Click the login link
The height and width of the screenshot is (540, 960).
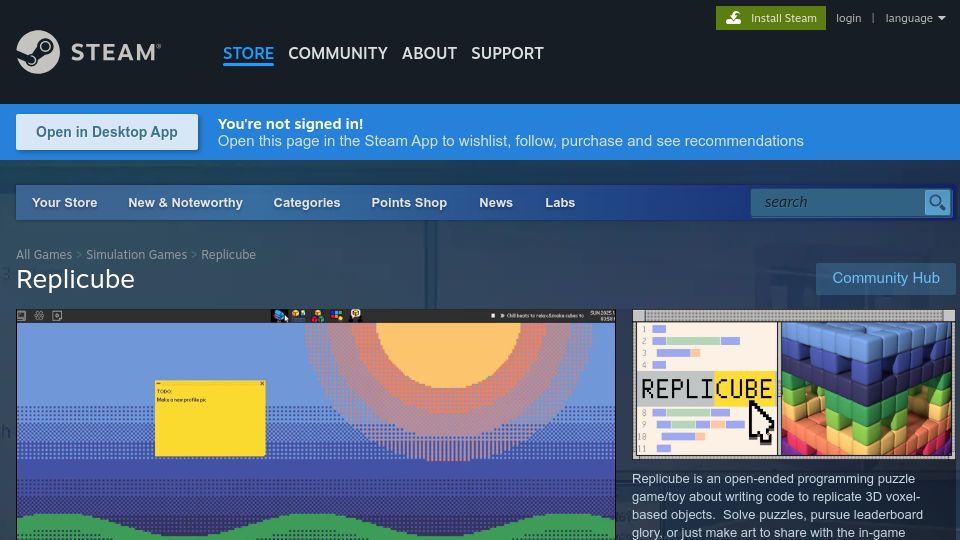point(849,18)
